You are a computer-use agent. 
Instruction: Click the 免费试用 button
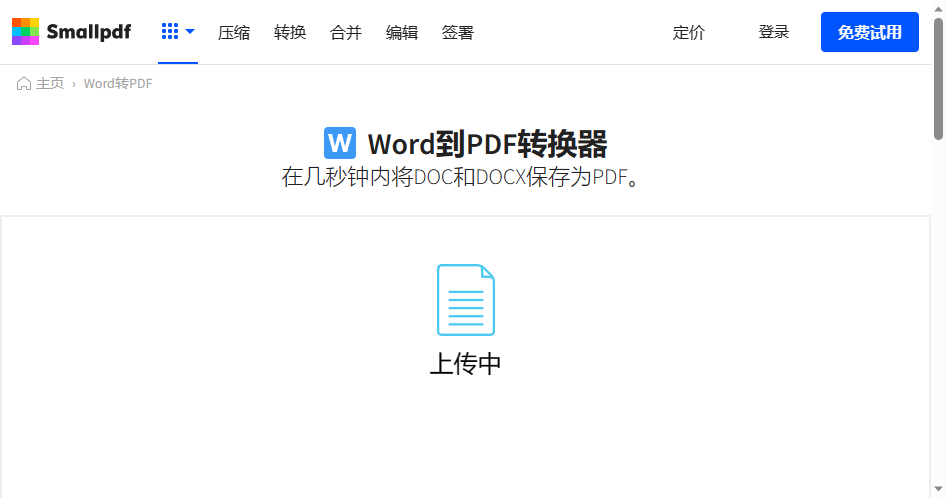point(869,32)
